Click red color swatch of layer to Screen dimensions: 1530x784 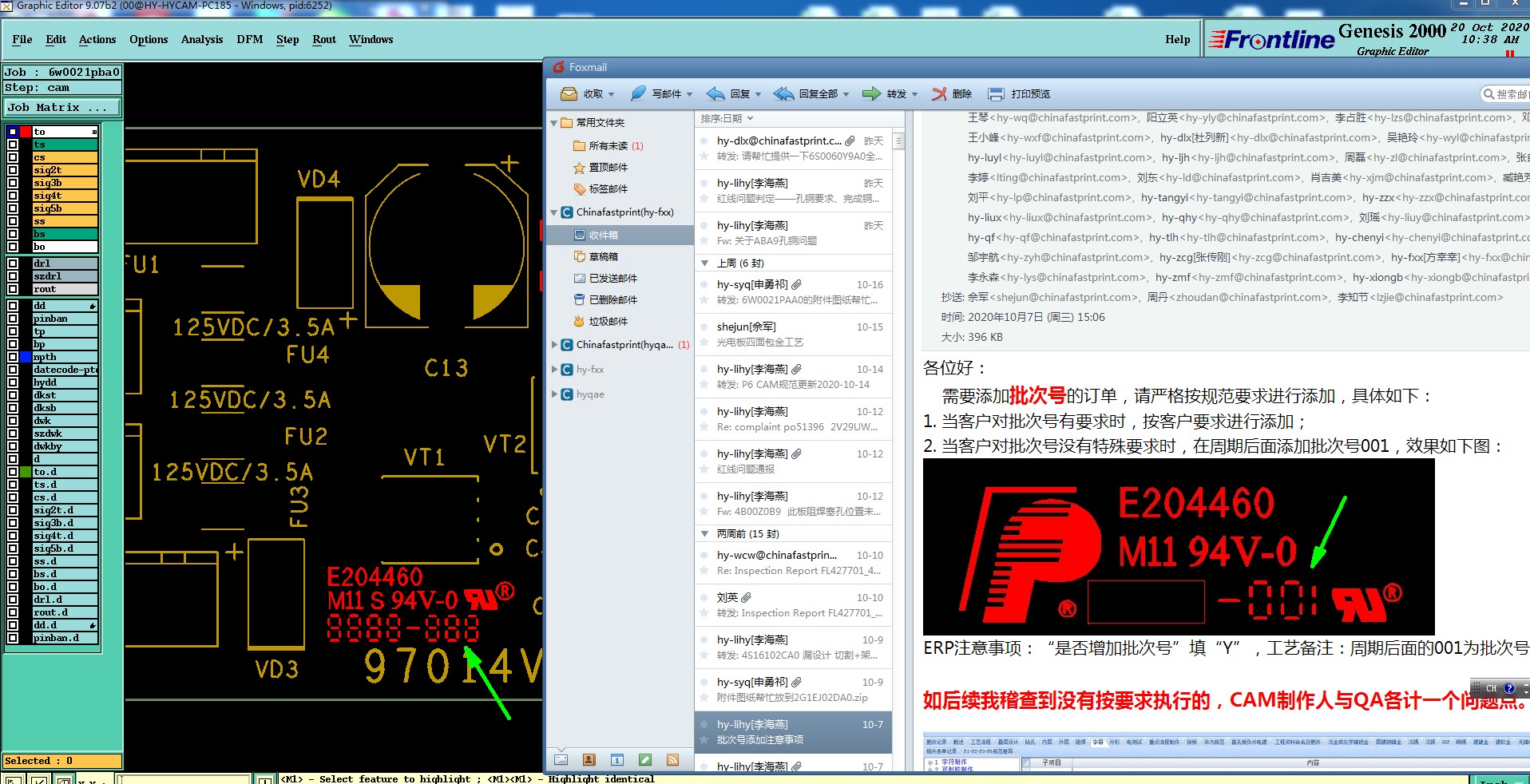pyautogui.click(x=26, y=132)
